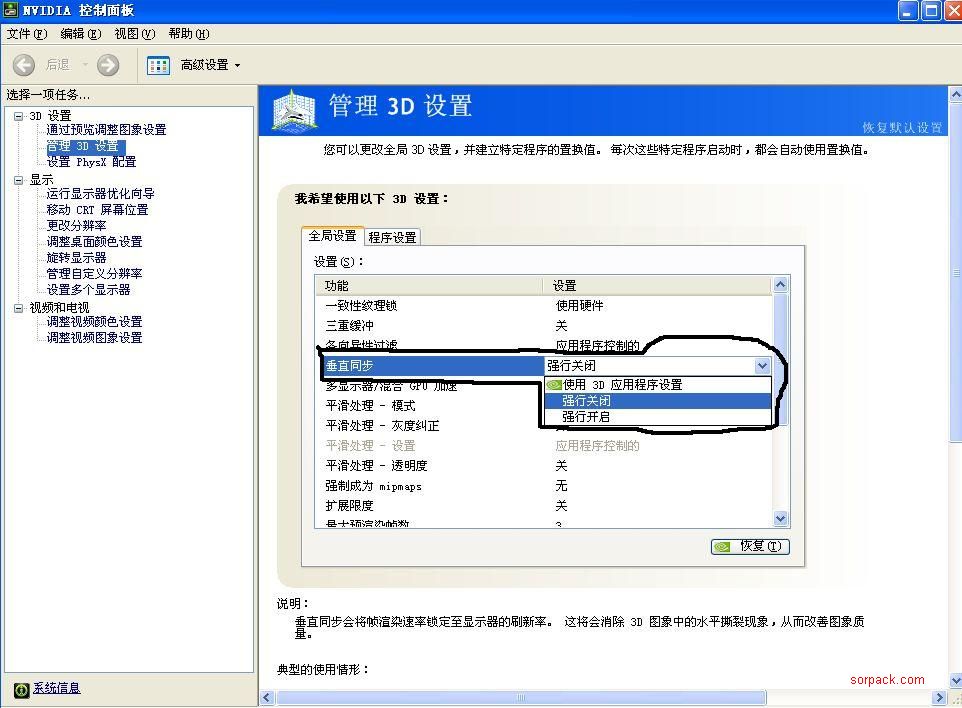Click the 系统信息 icon at bottom left
Screen dimensions: 962x708
click(x=21, y=689)
